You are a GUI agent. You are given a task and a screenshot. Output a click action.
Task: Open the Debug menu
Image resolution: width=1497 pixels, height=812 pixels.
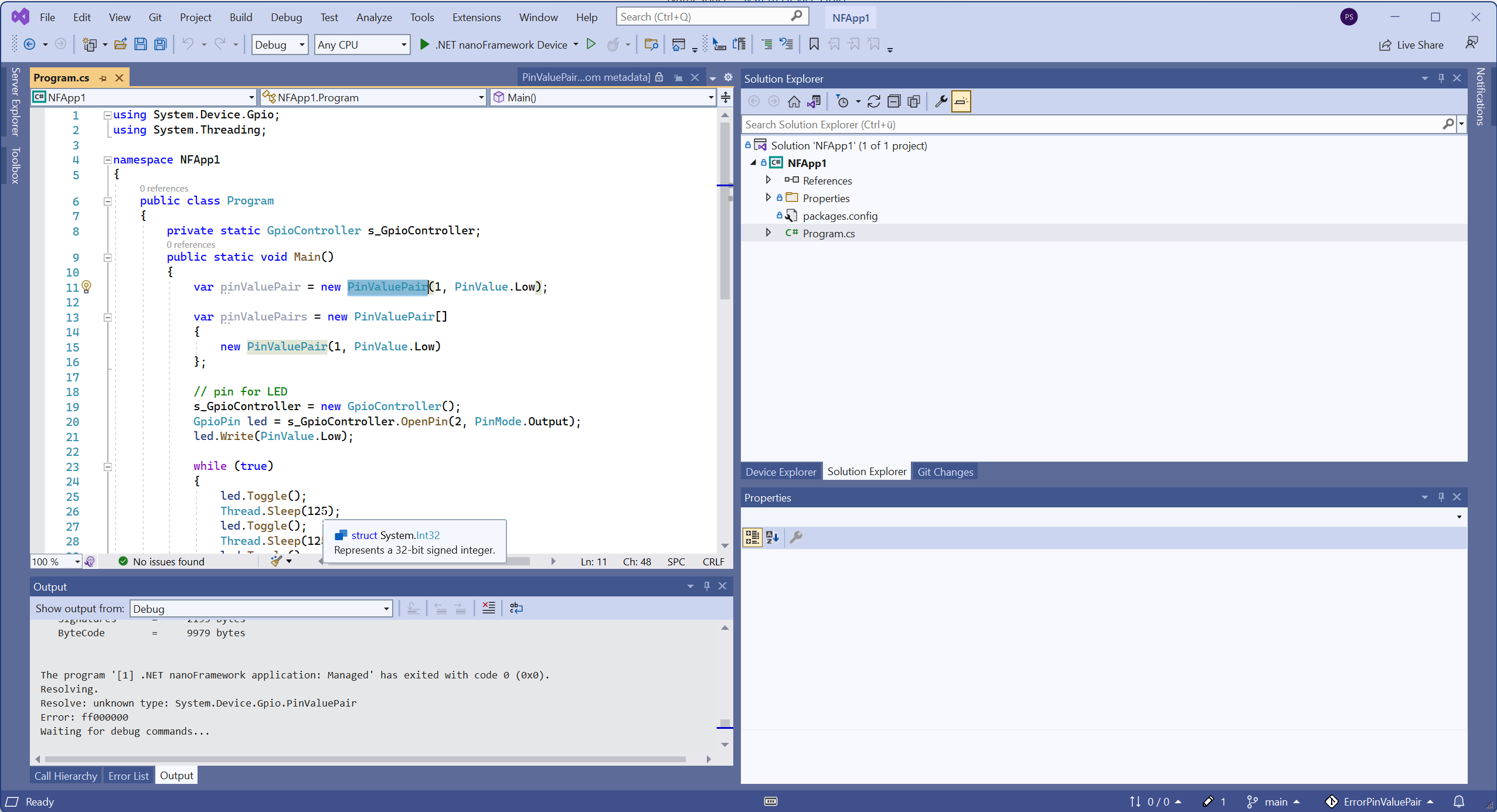286,17
